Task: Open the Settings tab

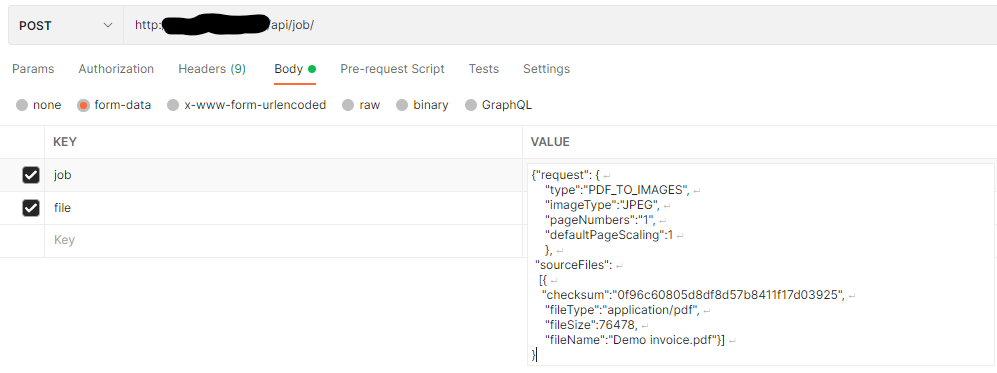Action: 546,69
